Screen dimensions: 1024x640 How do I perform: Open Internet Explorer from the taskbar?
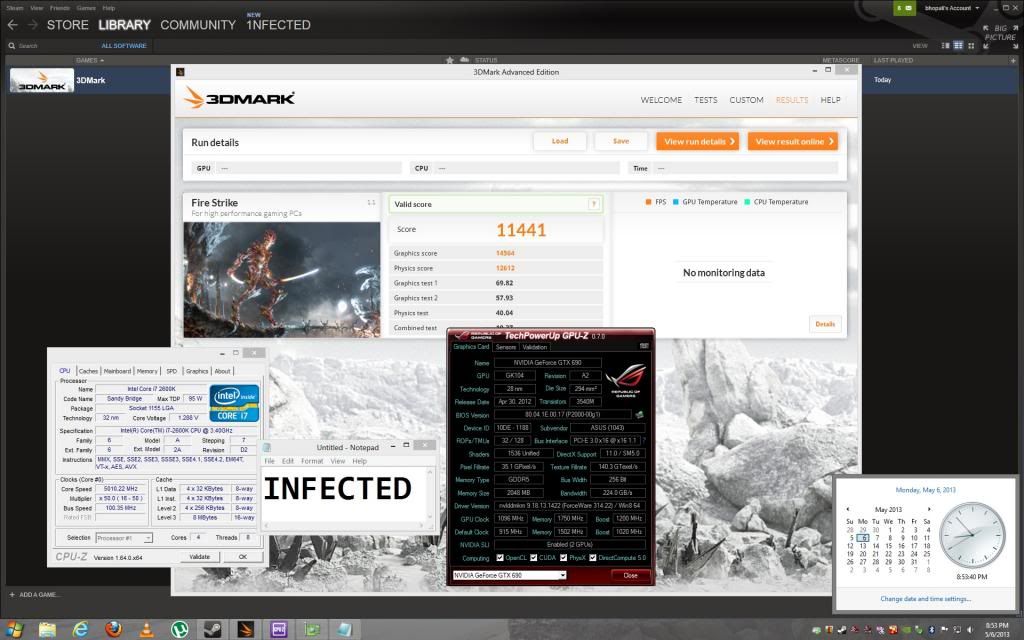(x=80, y=630)
